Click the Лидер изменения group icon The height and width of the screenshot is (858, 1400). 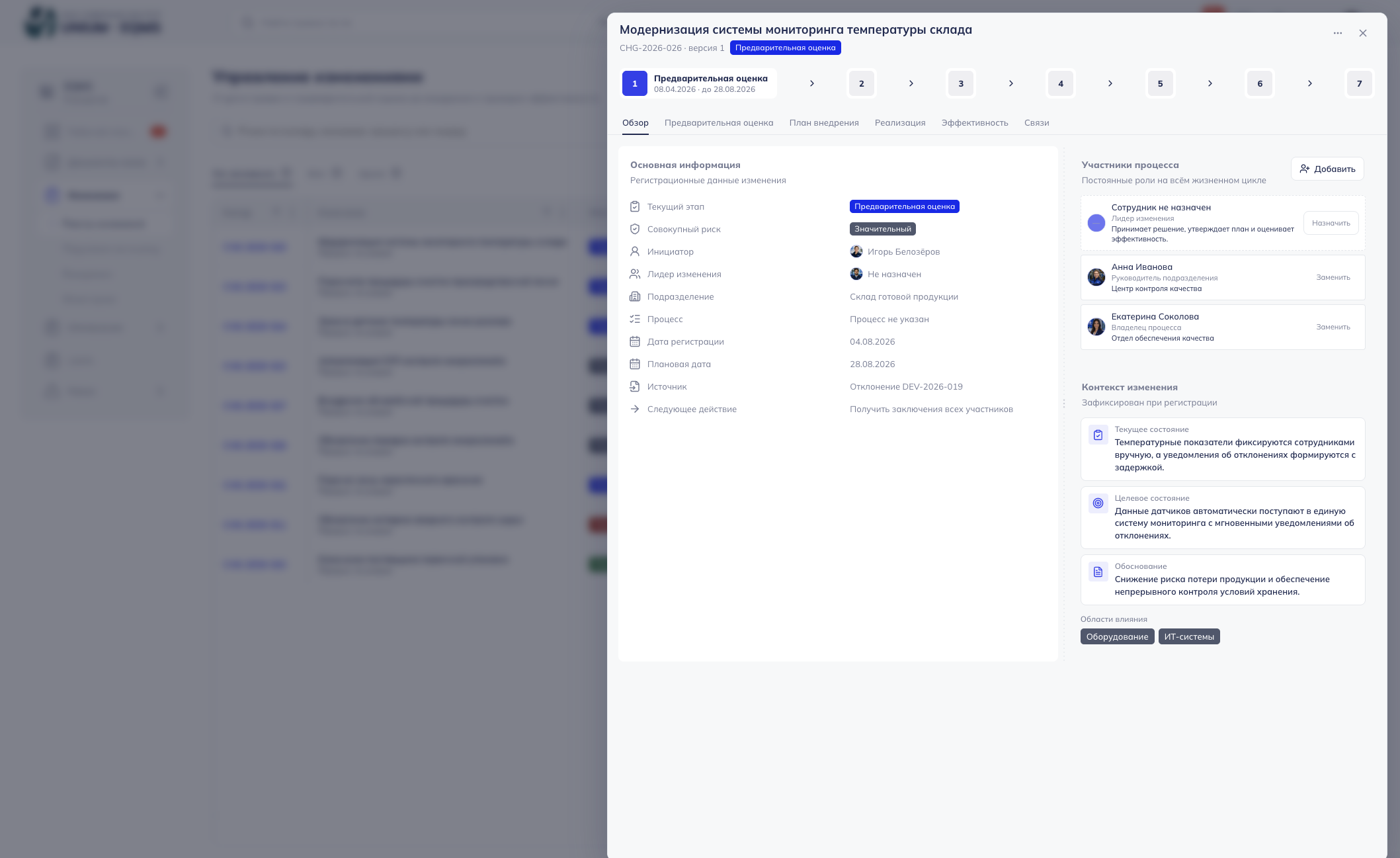(x=635, y=274)
